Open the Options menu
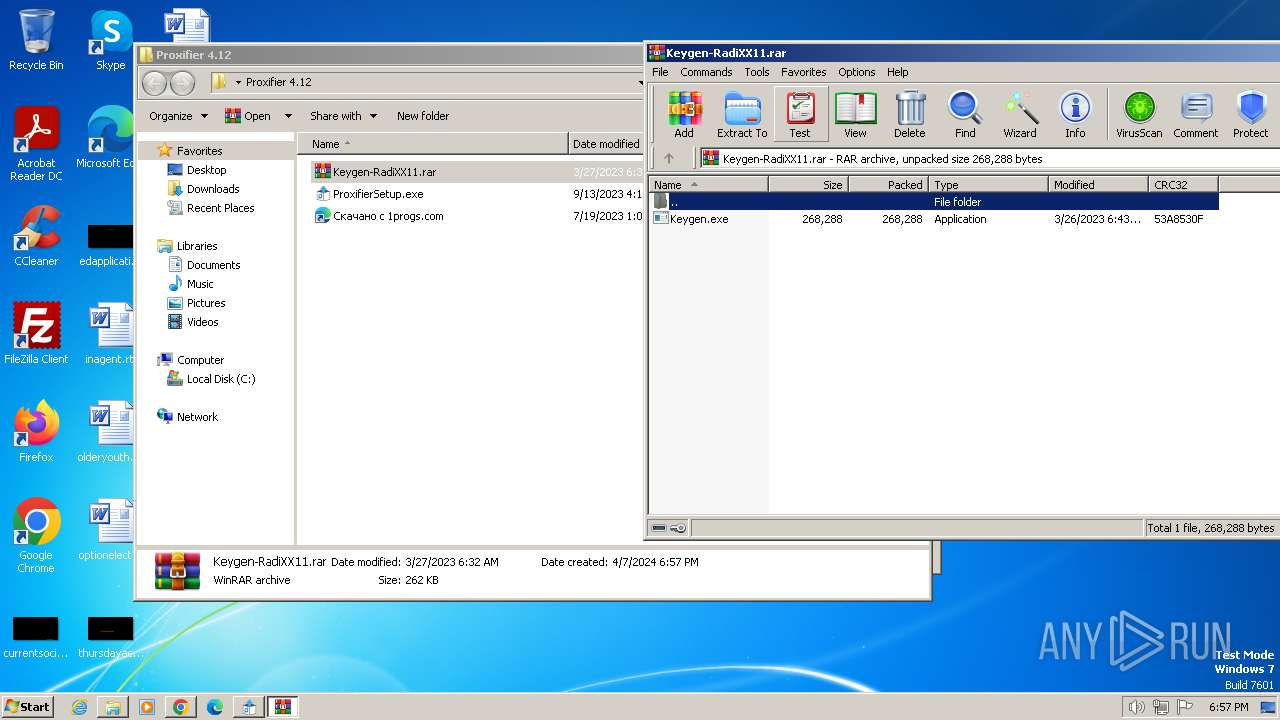Image resolution: width=1280 pixels, height=720 pixels. (x=856, y=72)
